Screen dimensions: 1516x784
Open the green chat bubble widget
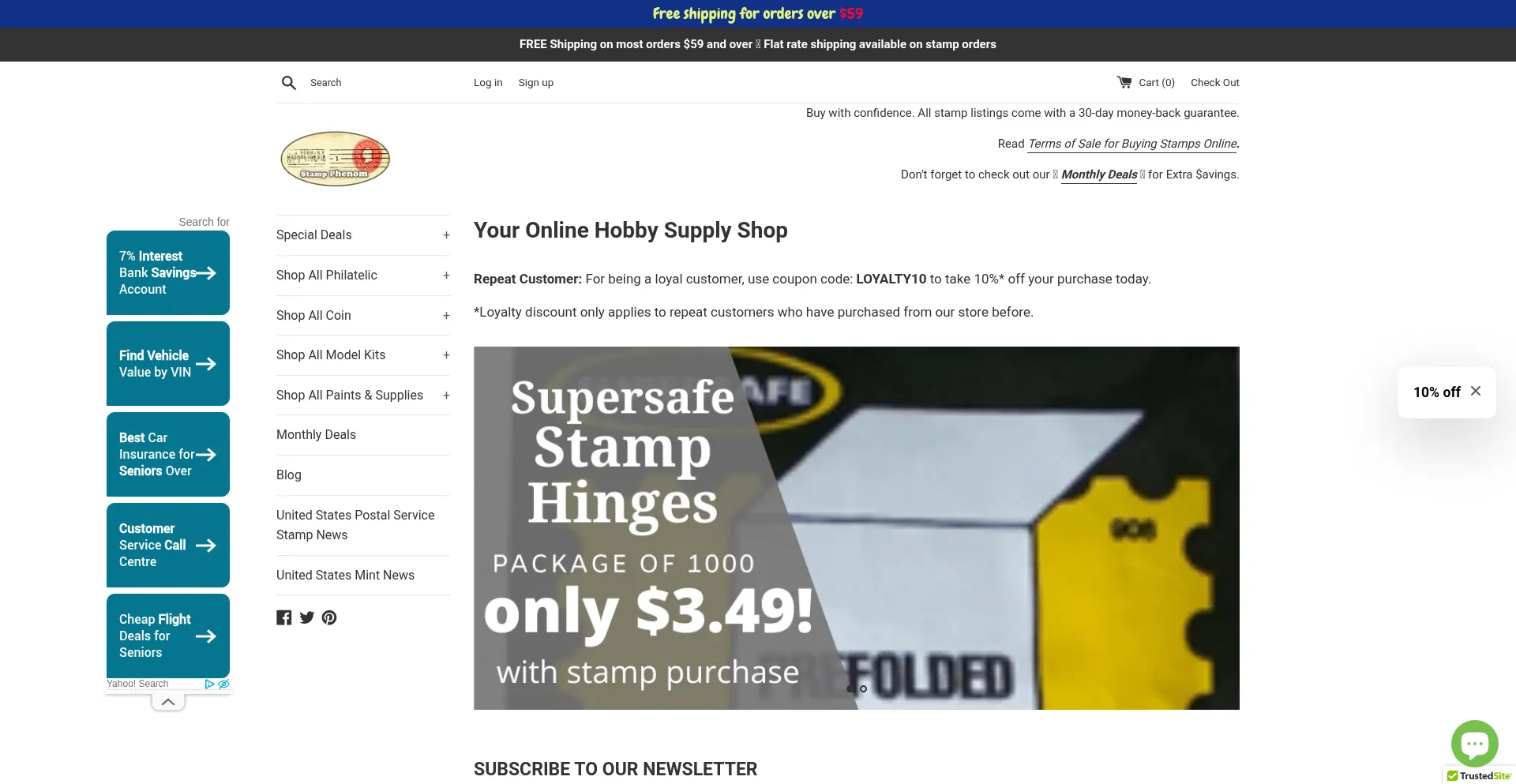tap(1474, 743)
